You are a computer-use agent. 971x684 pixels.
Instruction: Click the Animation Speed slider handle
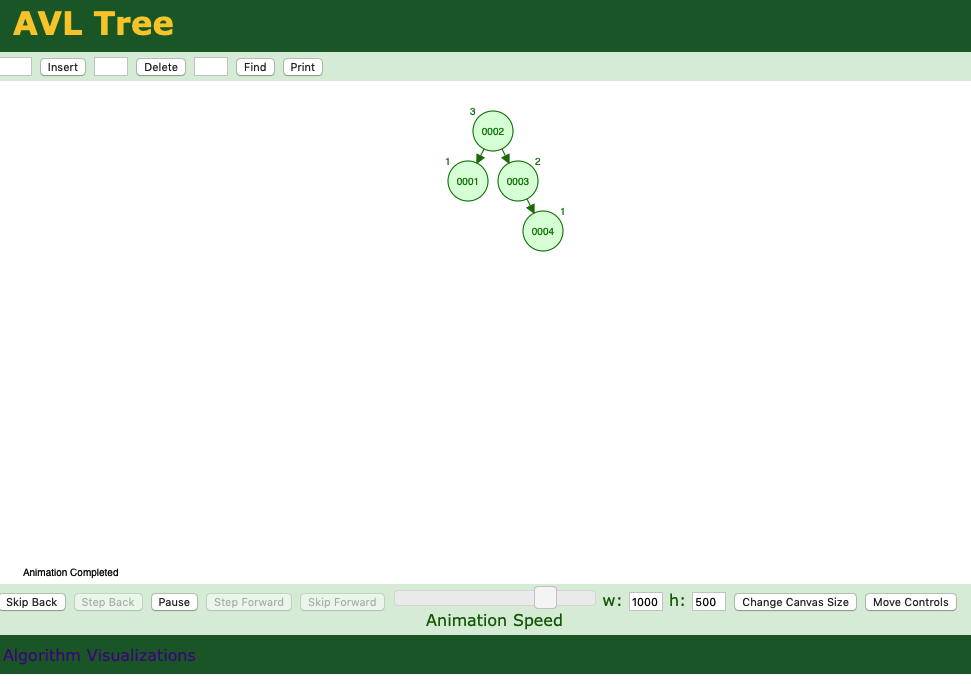[546, 598]
